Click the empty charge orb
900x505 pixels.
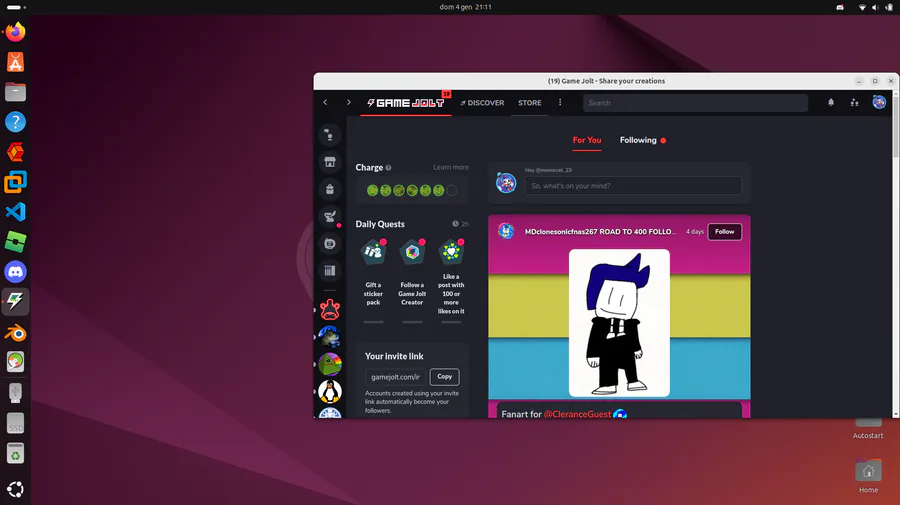coord(452,191)
